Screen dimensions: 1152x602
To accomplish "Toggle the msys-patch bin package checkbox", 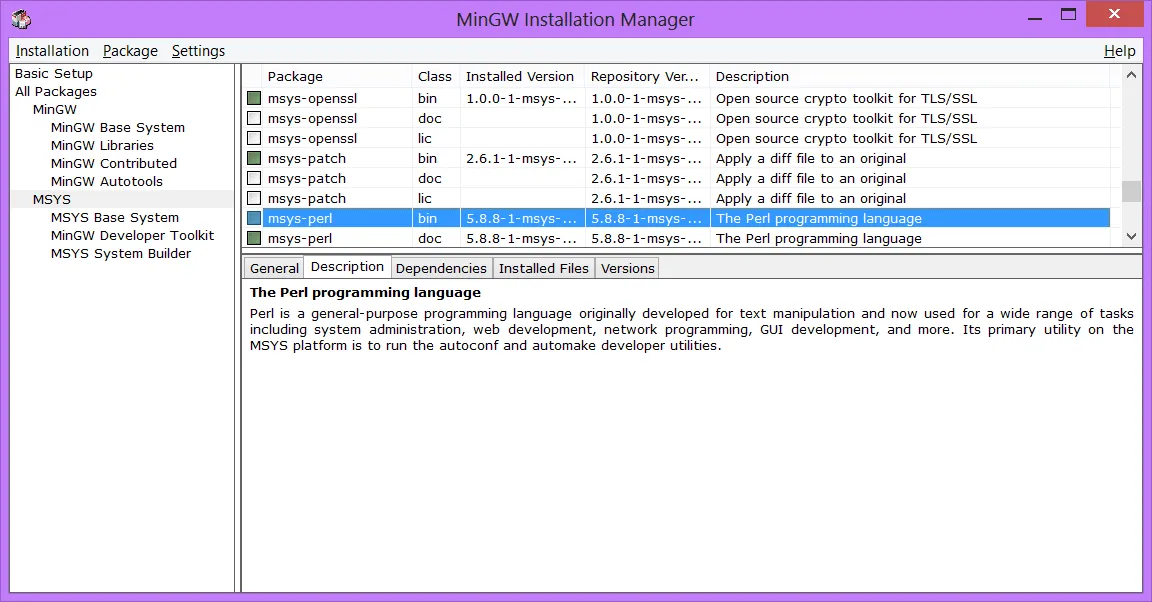I will (254, 157).
